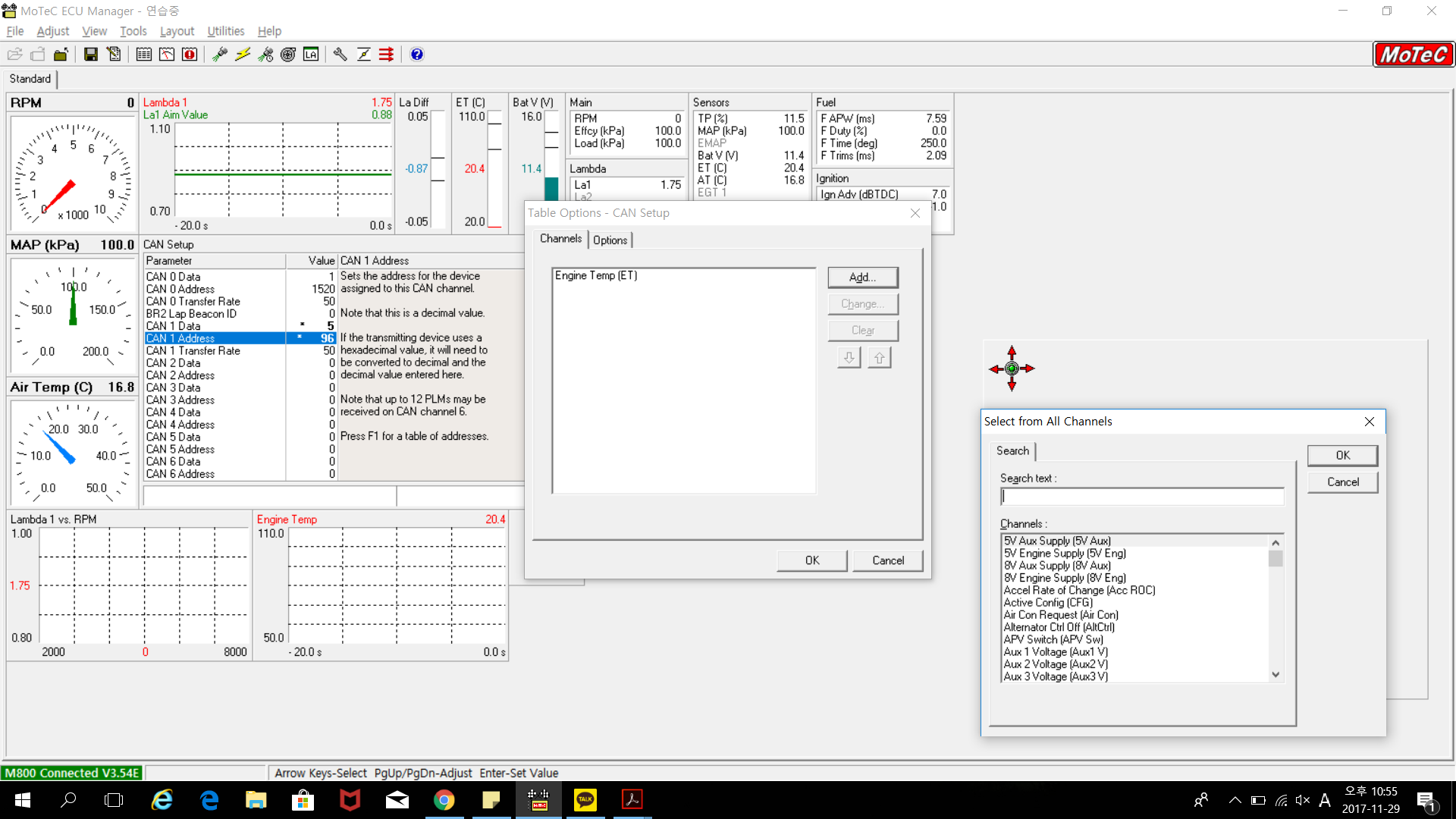Open the Adjust menu
This screenshot has height=819, width=1456.
53,31
